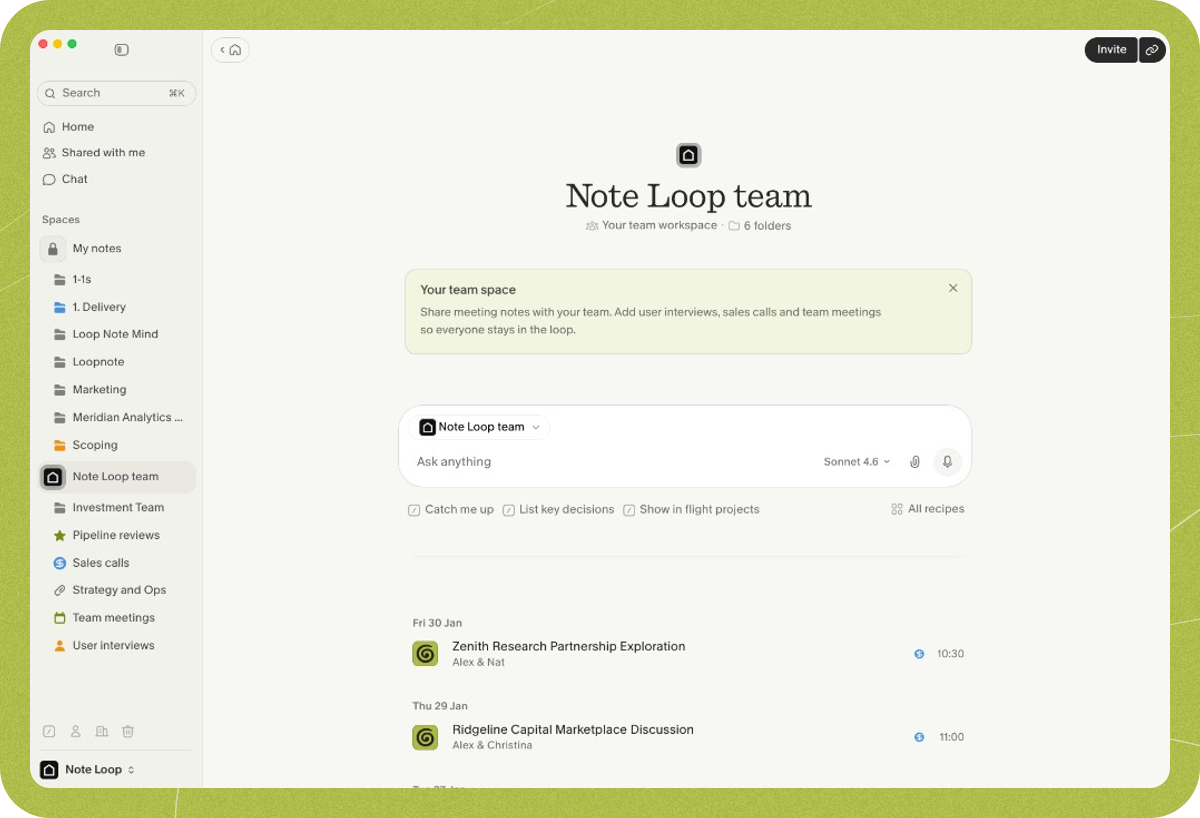Click the spiral icon for Ridgeline Capital note
Screen dimensions: 1200x818
click(425, 737)
